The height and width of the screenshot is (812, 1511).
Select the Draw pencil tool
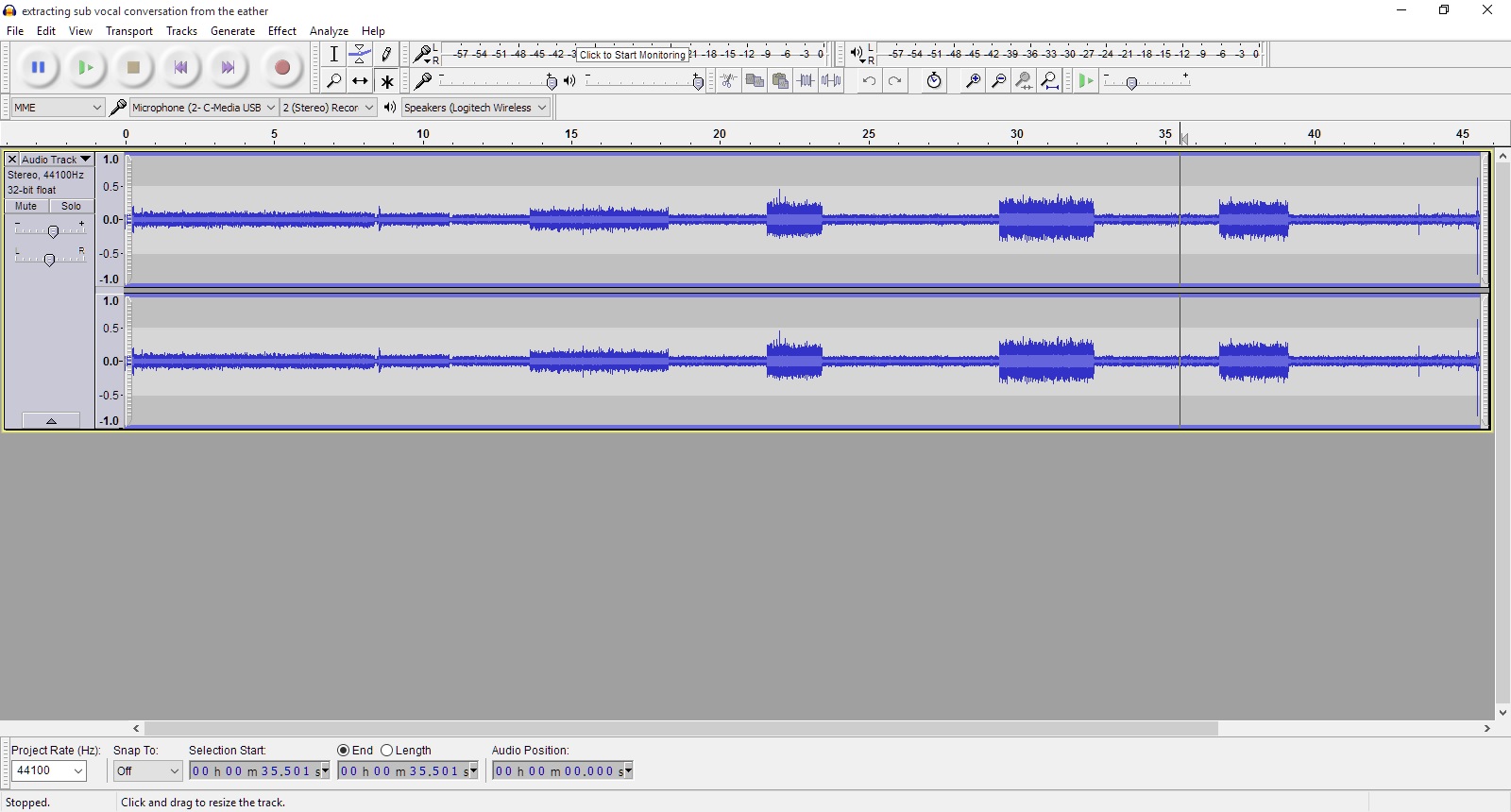pos(386,55)
